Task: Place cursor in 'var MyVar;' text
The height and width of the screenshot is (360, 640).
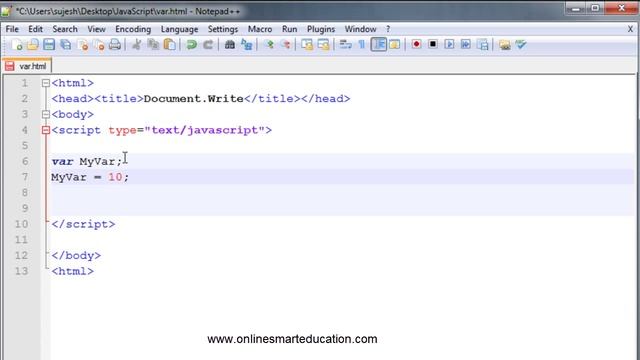Action: pyautogui.click(x=87, y=162)
